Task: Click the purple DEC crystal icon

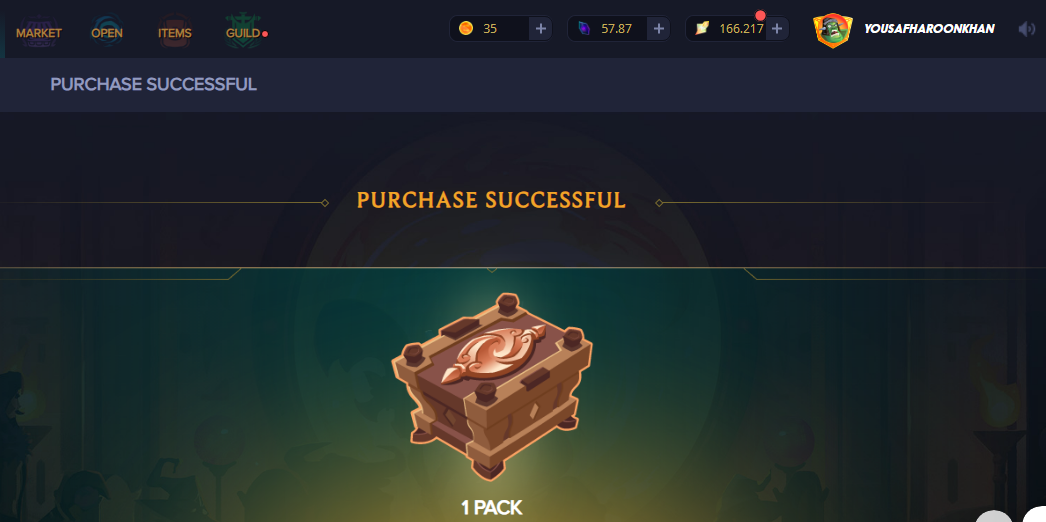Action: point(584,29)
